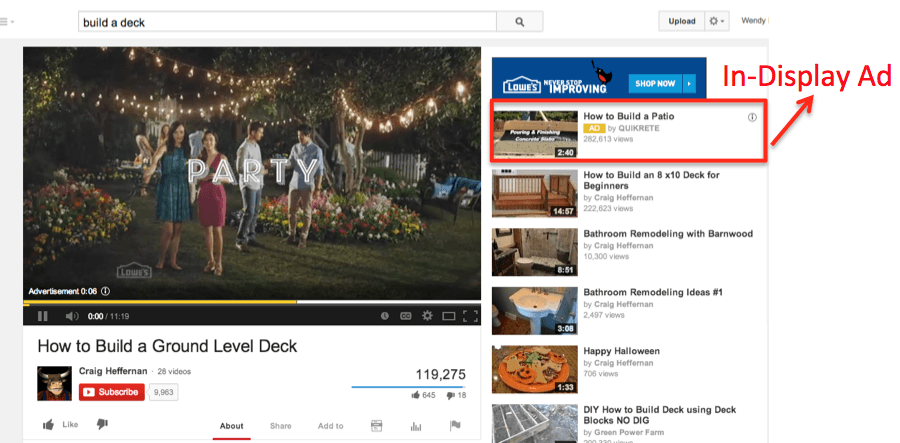The image size is (900, 443).
Task: Open the Watch Later clock icon
Action: [x=385, y=316]
